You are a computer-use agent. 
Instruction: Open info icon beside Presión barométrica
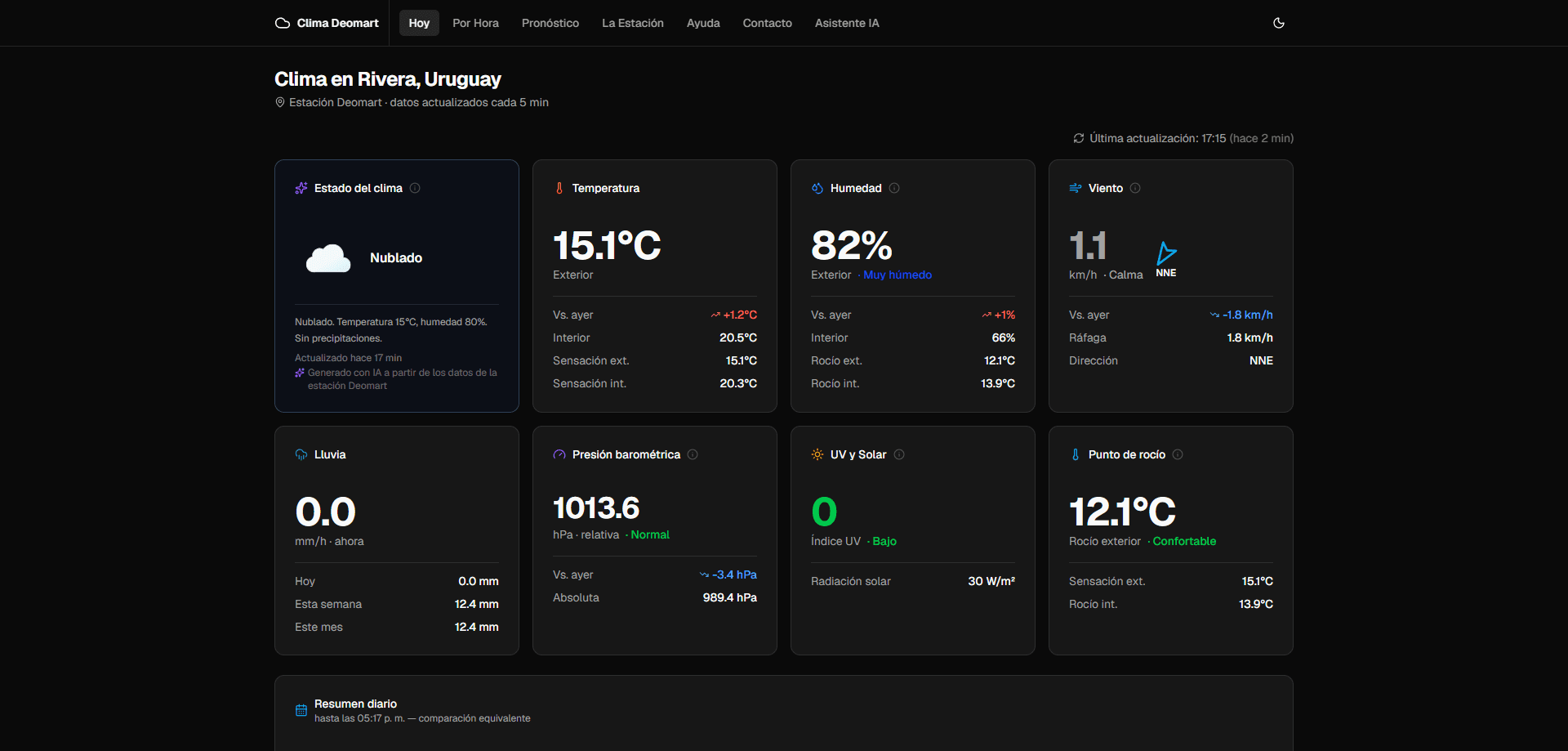pyautogui.click(x=693, y=454)
